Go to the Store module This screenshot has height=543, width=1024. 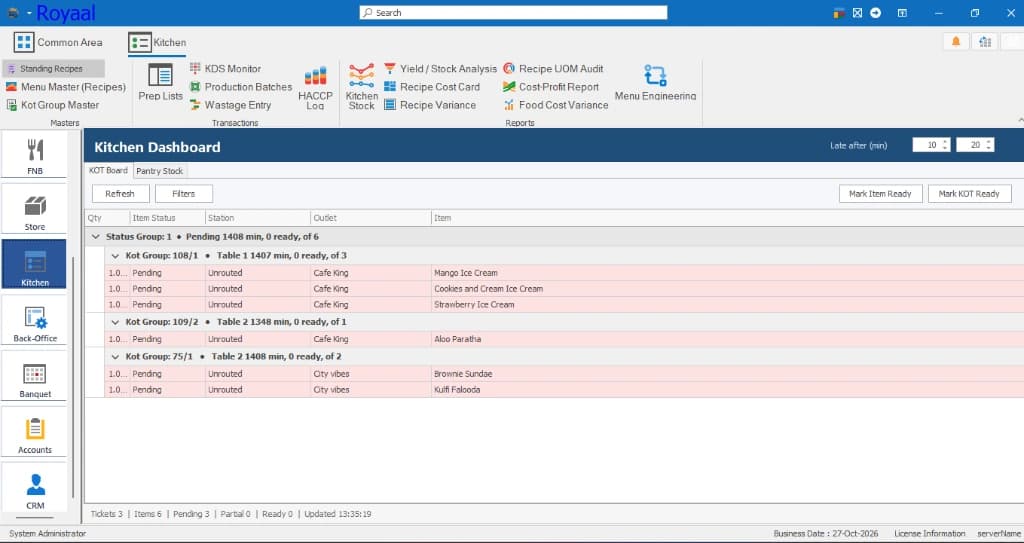pyautogui.click(x=35, y=210)
